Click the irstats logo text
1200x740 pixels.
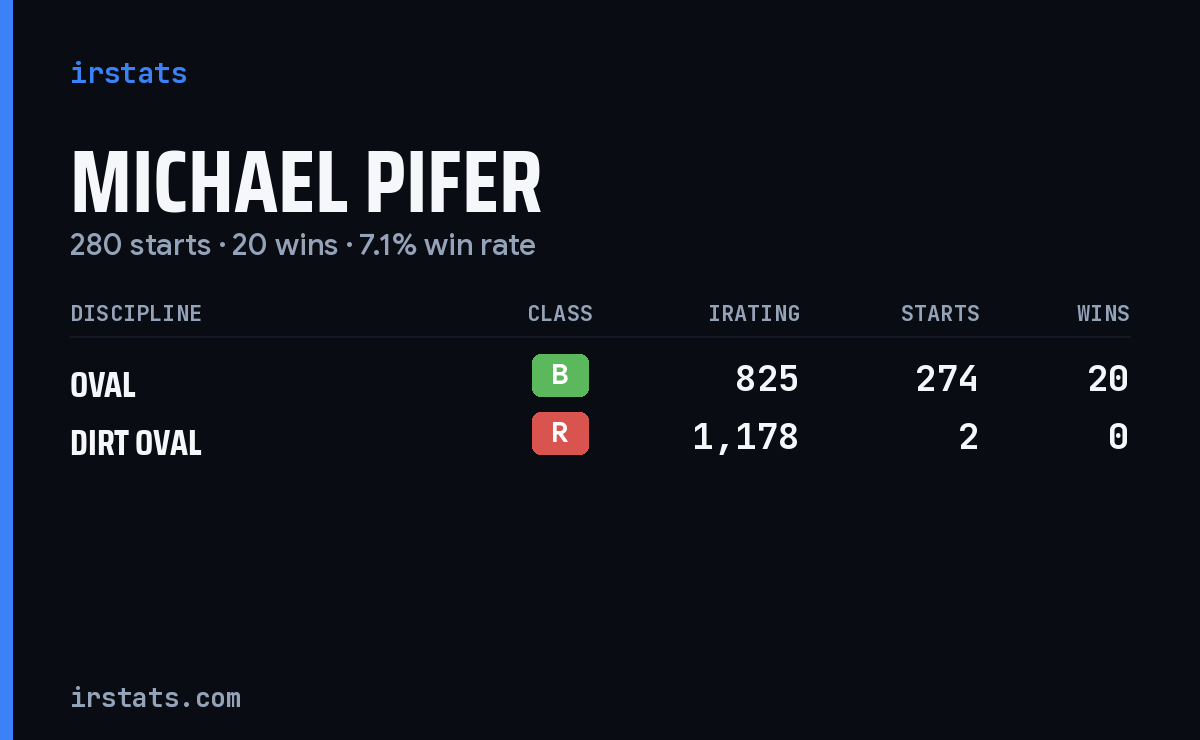coord(128,73)
